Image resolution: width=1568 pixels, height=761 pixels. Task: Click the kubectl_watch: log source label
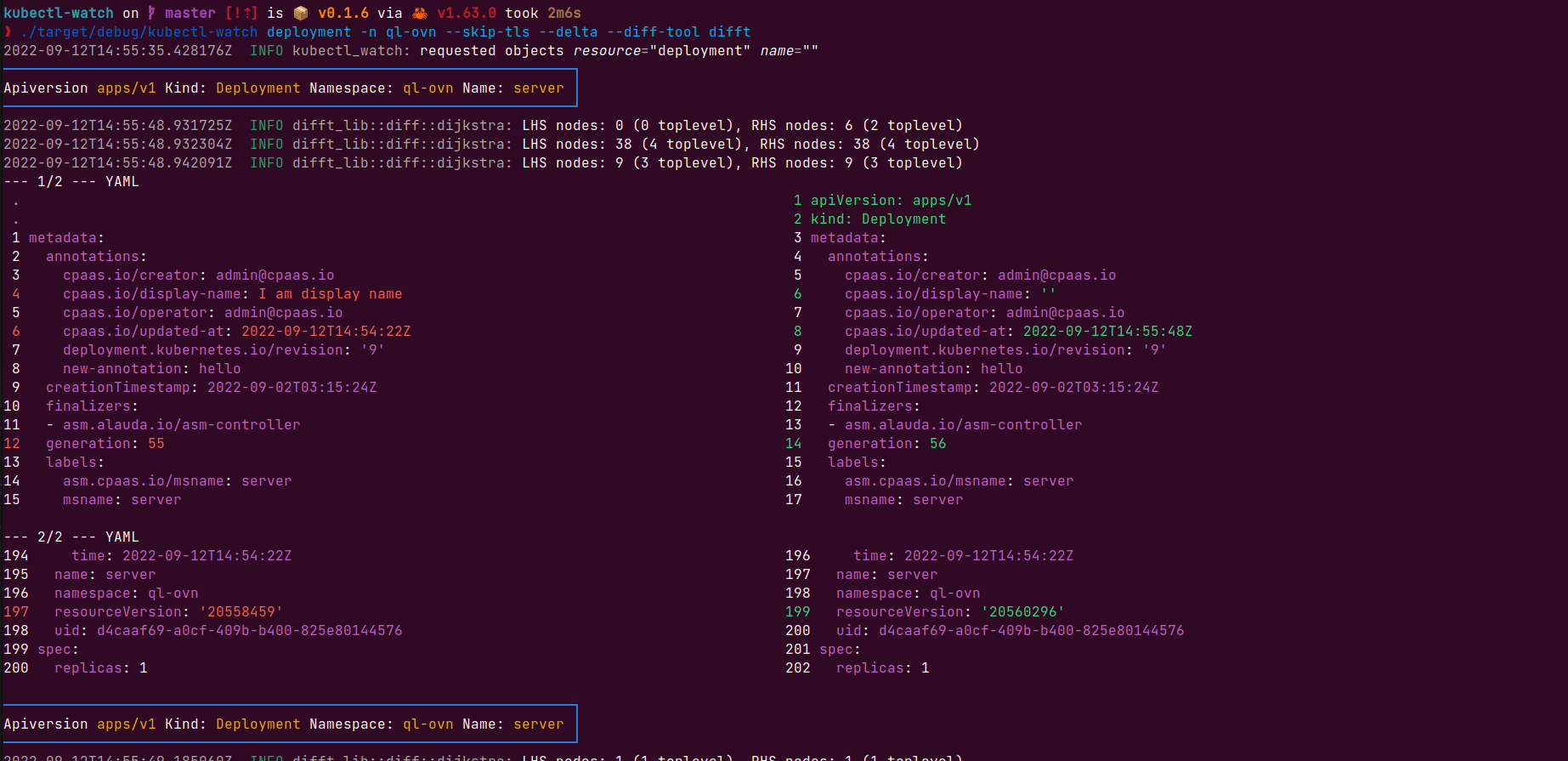[x=352, y=50]
